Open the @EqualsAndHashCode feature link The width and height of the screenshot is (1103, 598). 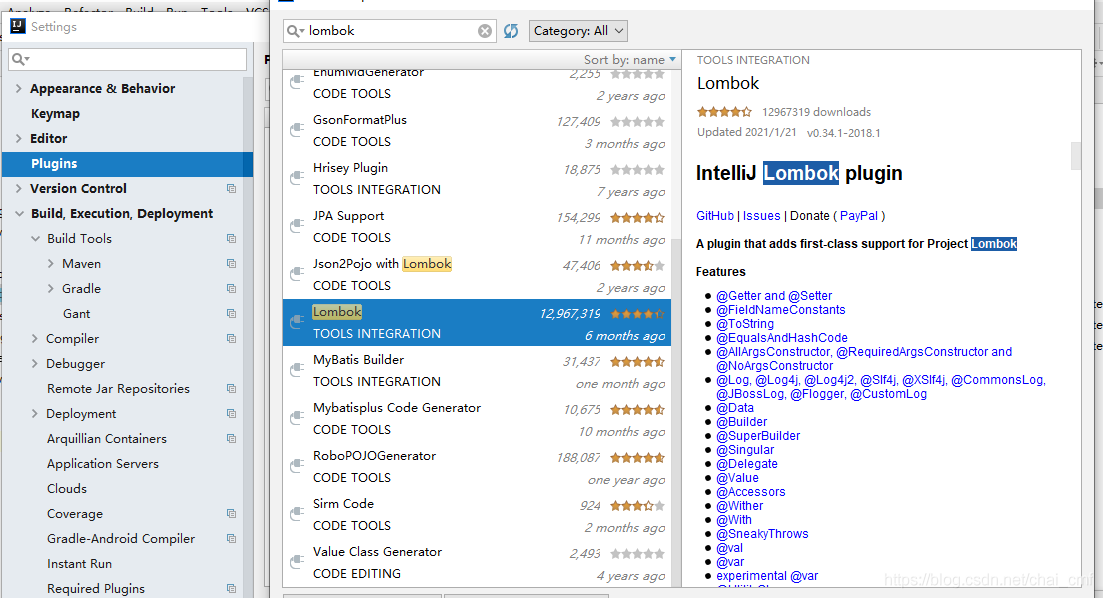point(782,338)
